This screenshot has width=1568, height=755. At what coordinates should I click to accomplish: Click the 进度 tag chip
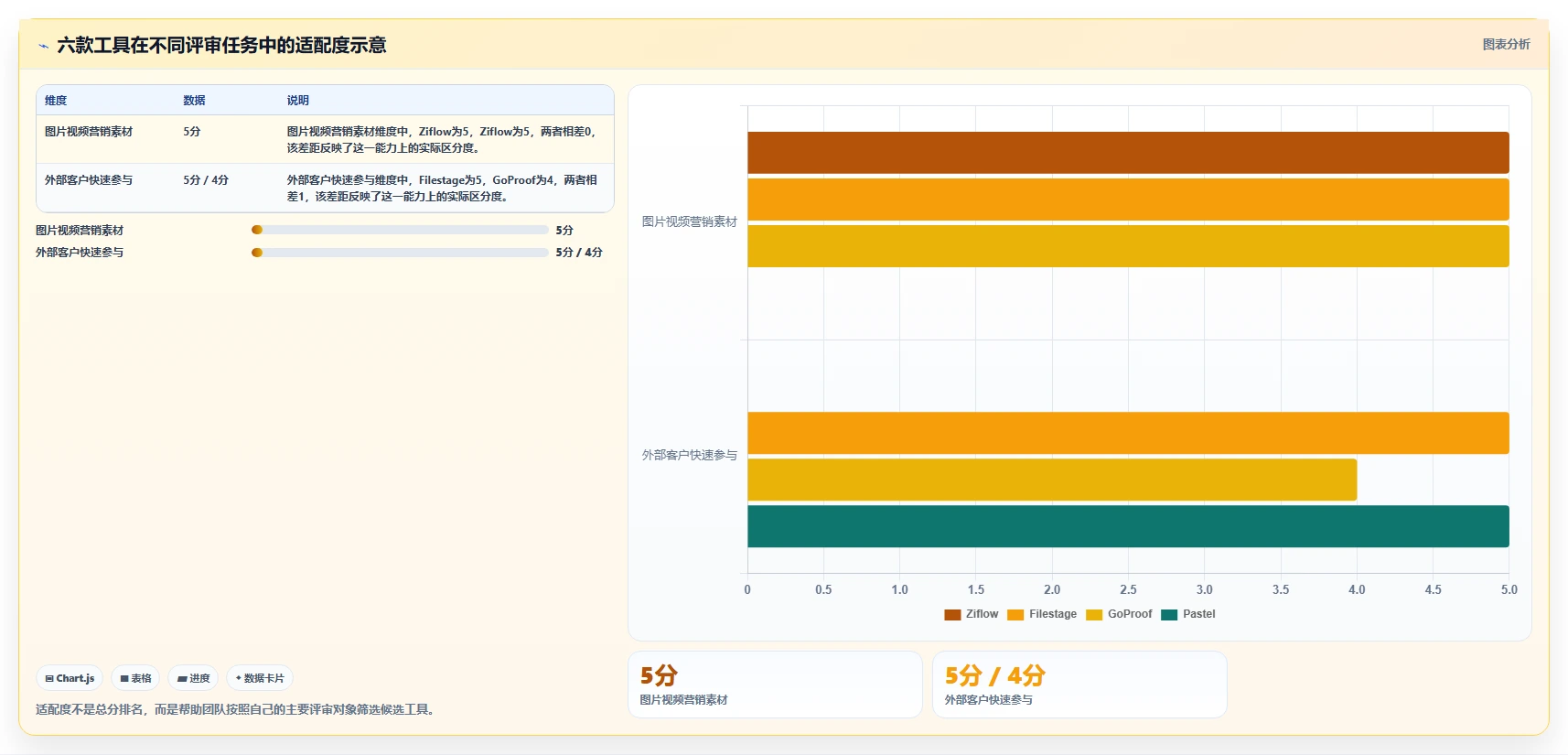pyautogui.click(x=193, y=678)
